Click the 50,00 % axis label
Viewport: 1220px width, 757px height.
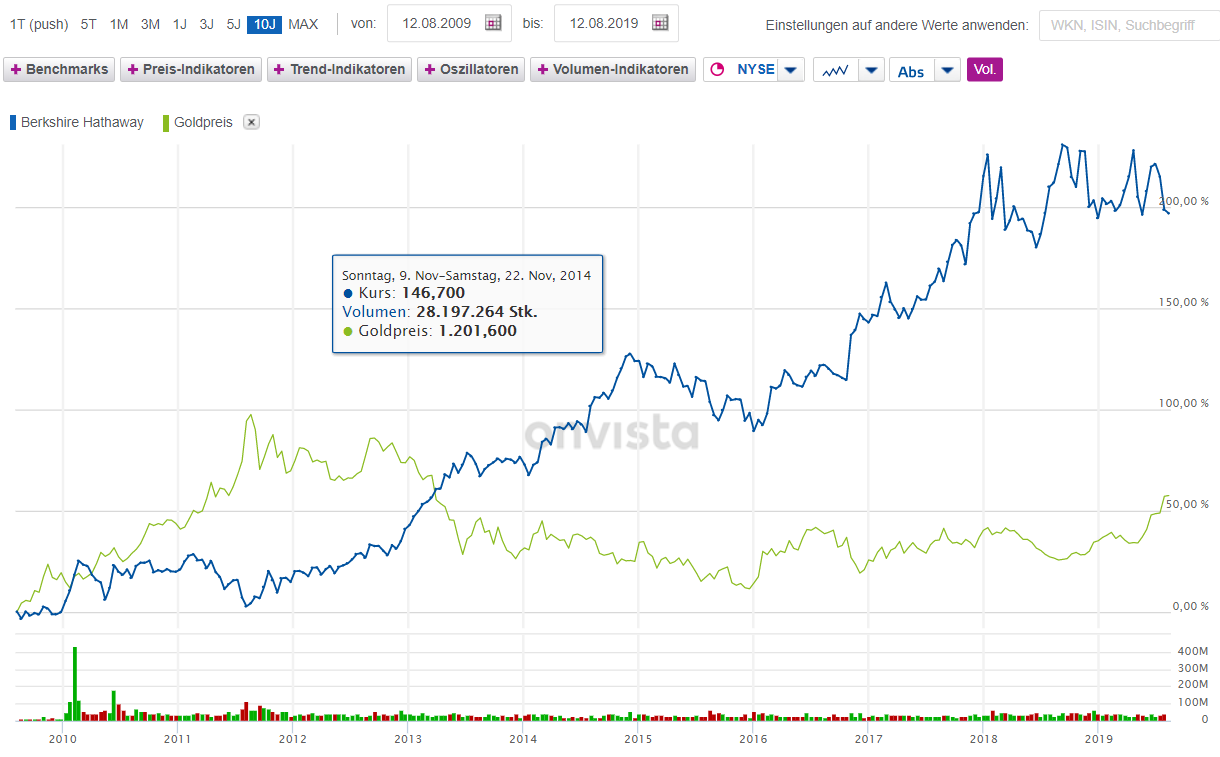pos(1186,504)
